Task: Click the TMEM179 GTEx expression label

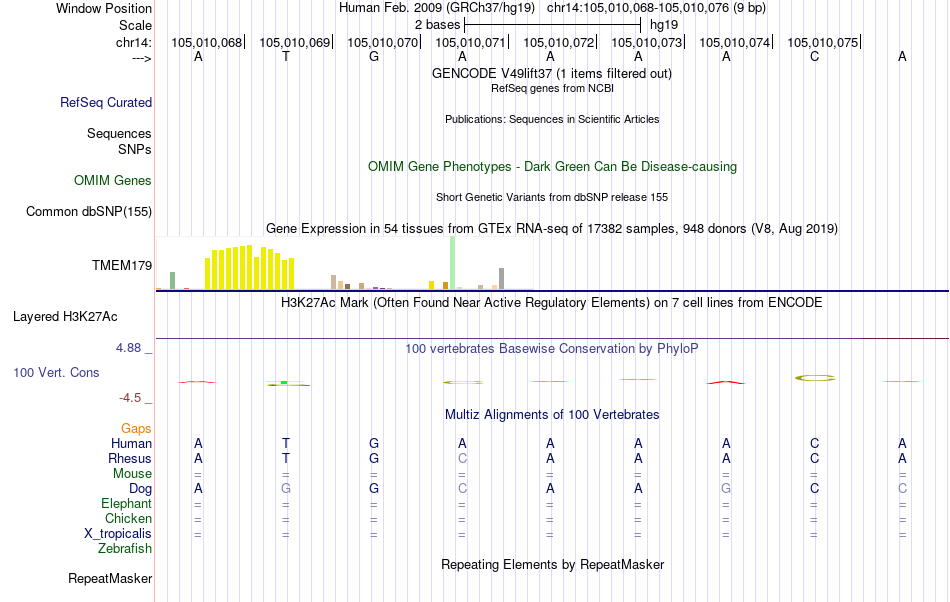Action: [x=122, y=265]
